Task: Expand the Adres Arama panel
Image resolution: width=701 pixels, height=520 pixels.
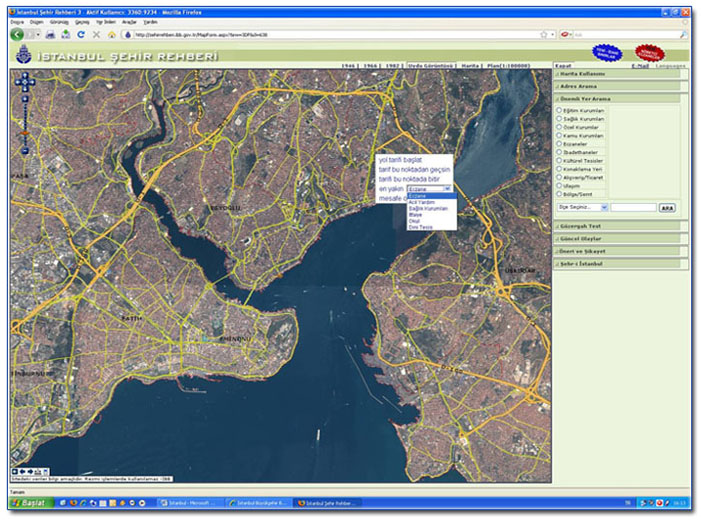Action: [617, 86]
